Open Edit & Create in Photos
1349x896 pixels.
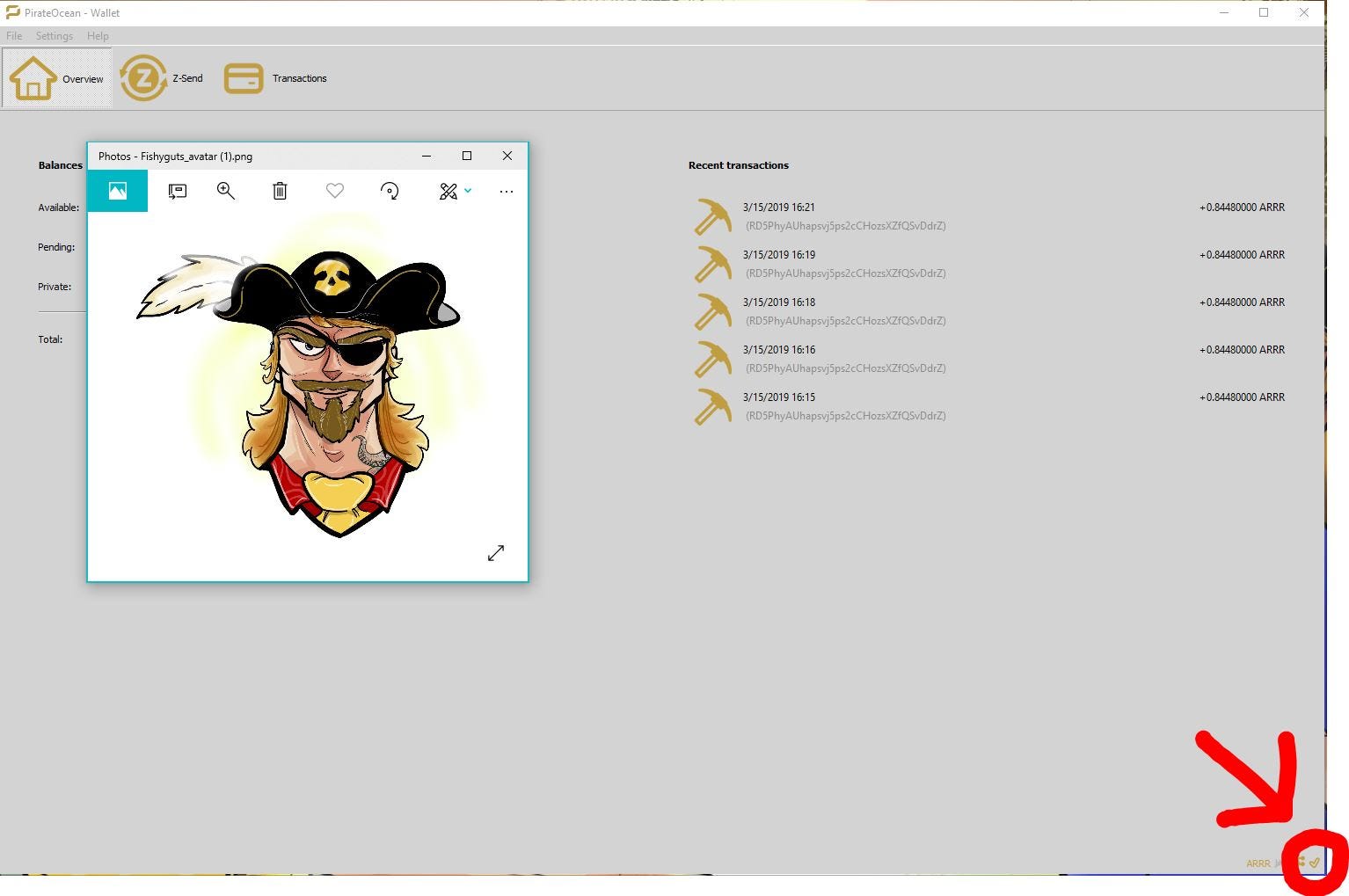click(x=449, y=191)
